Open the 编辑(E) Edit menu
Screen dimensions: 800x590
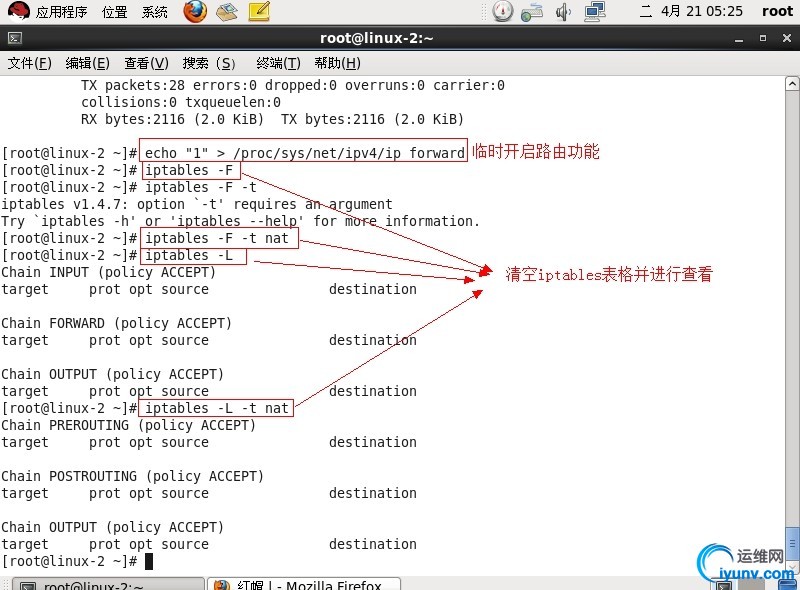coord(87,63)
